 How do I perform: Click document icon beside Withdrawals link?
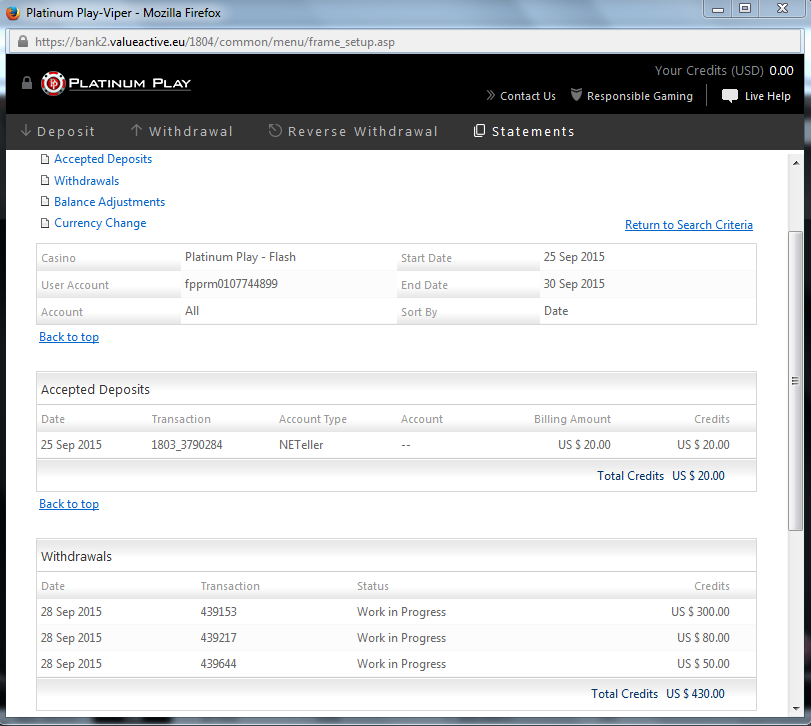click(45, 180)
